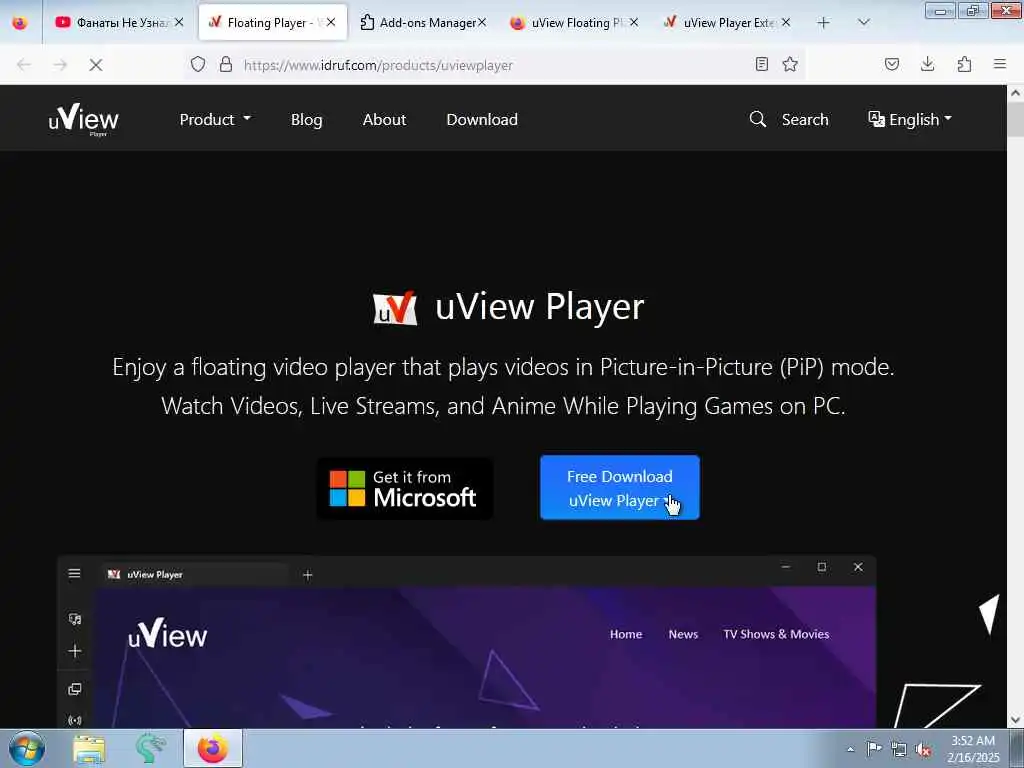
Task: Stop loading the page
Action: [95, 65]
